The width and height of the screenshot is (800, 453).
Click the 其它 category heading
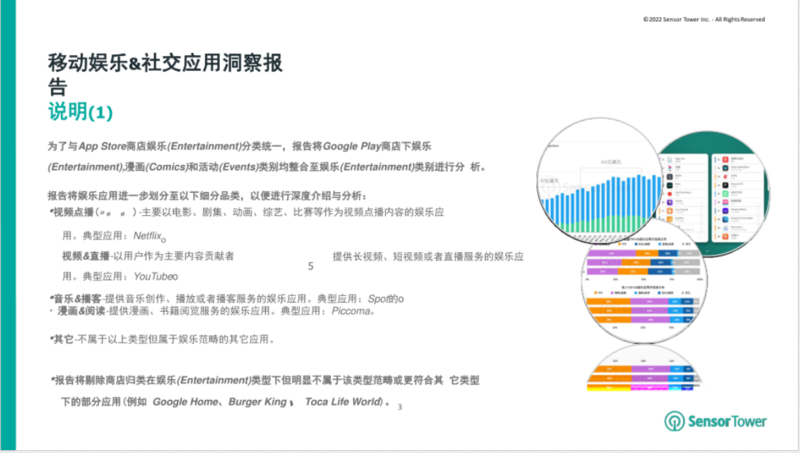point(64,340)
